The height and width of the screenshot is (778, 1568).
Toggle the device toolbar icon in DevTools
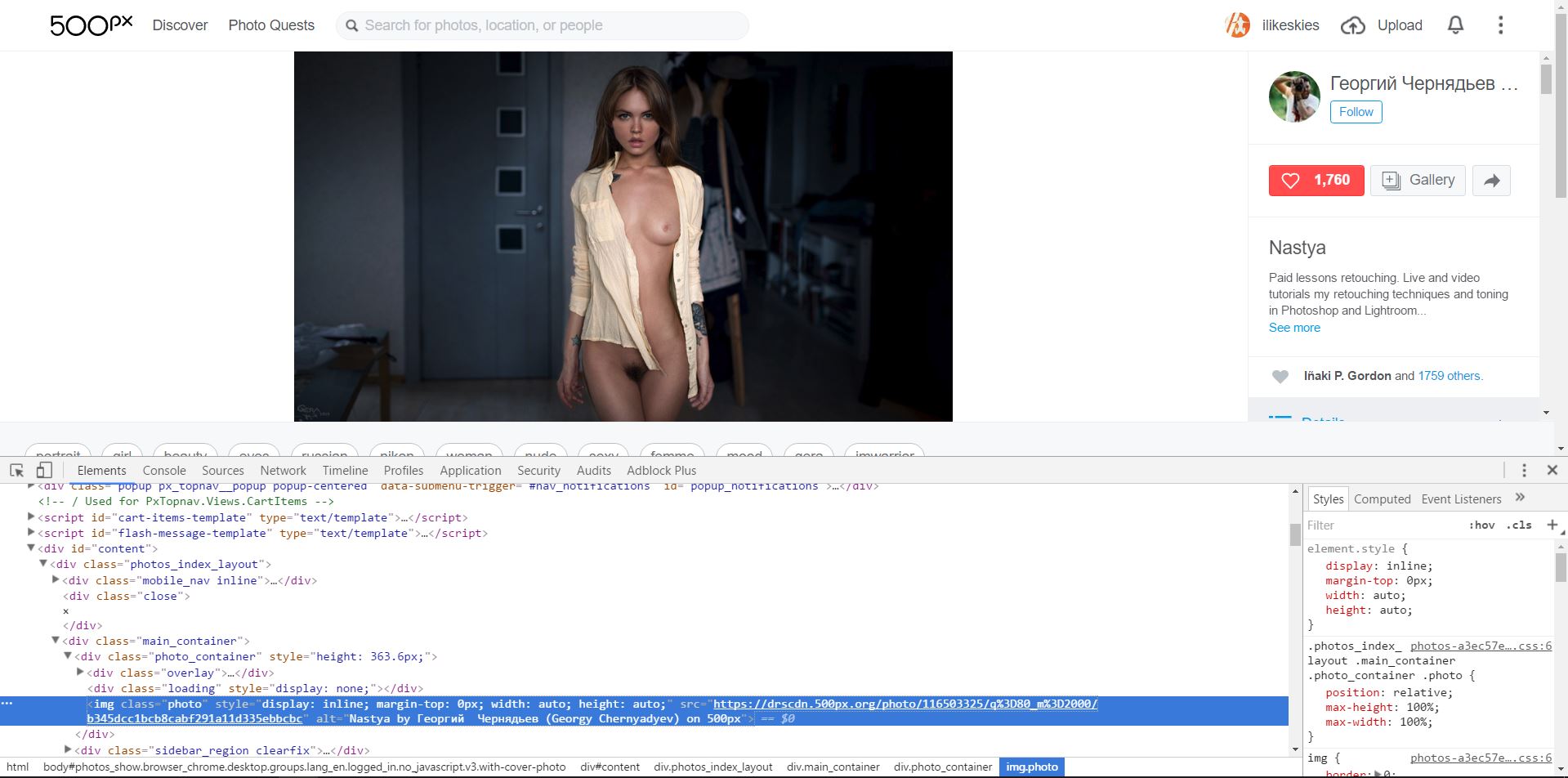click(x=44, y=471)
